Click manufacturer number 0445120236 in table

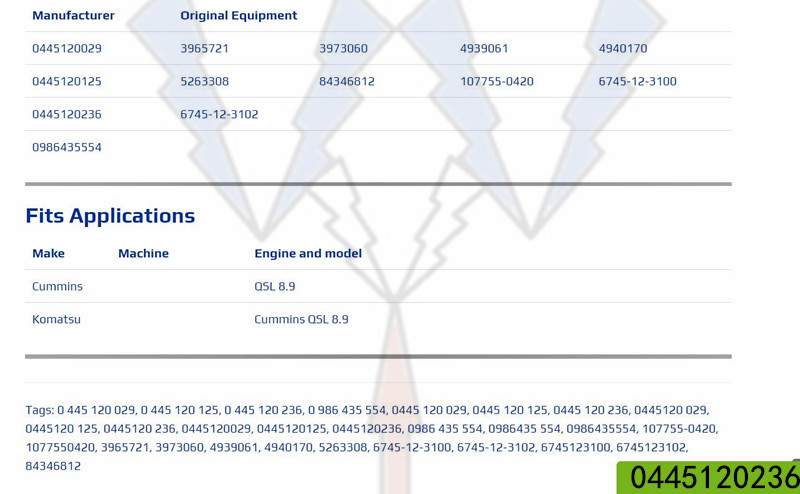pyautogui.click(x=67, y=114)
